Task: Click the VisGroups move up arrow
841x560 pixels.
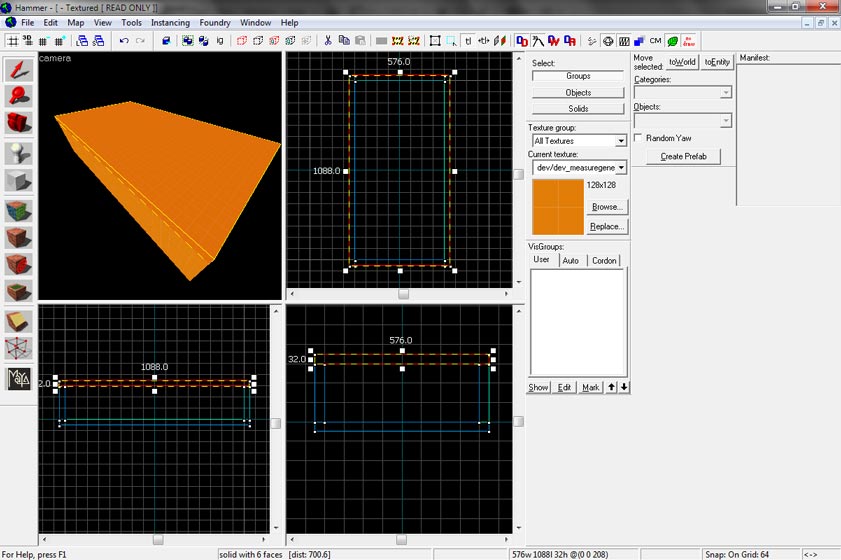Action: click(x=611, y=387)
